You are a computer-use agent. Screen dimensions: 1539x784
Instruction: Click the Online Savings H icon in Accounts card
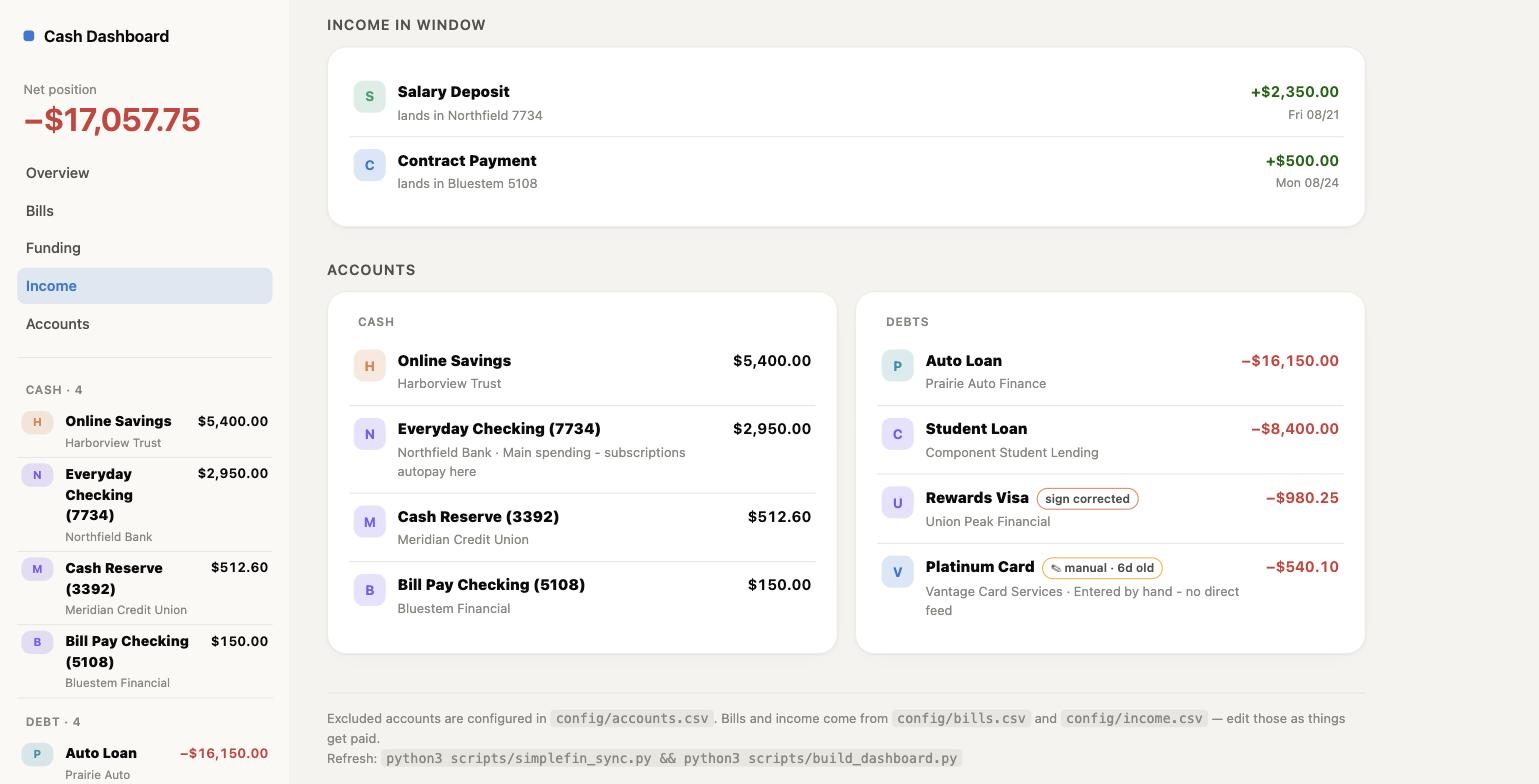tap(369, 366)
